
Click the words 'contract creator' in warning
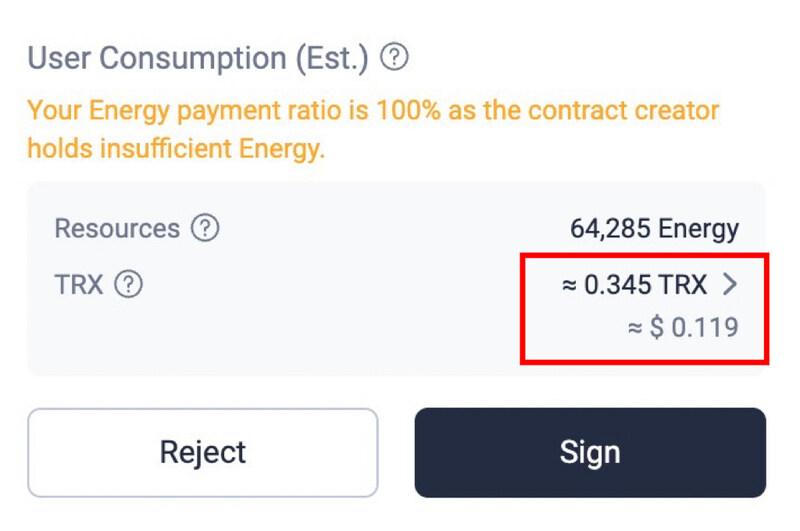click(x=601, y=110)
